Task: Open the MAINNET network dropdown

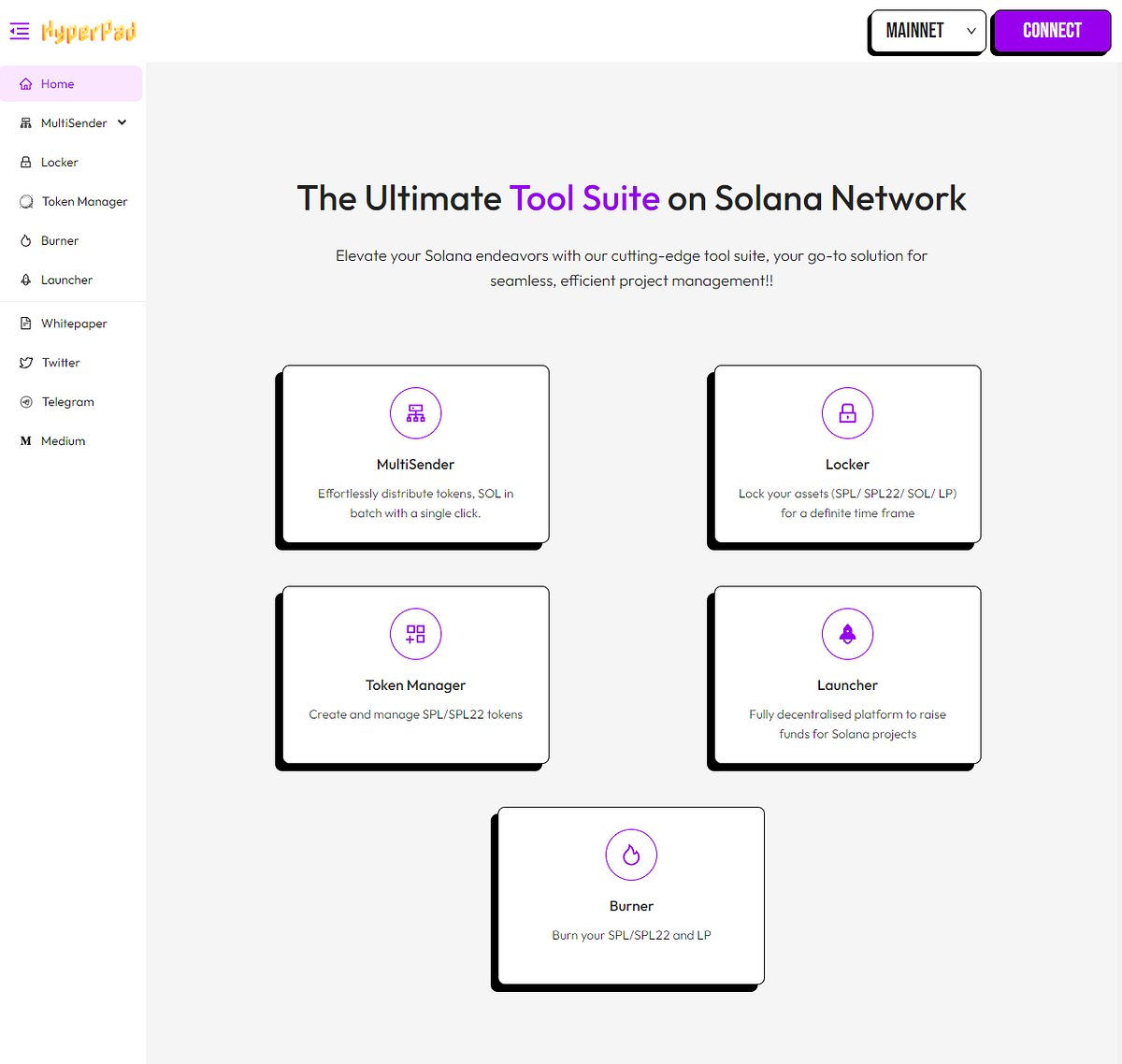Action: 927,32
